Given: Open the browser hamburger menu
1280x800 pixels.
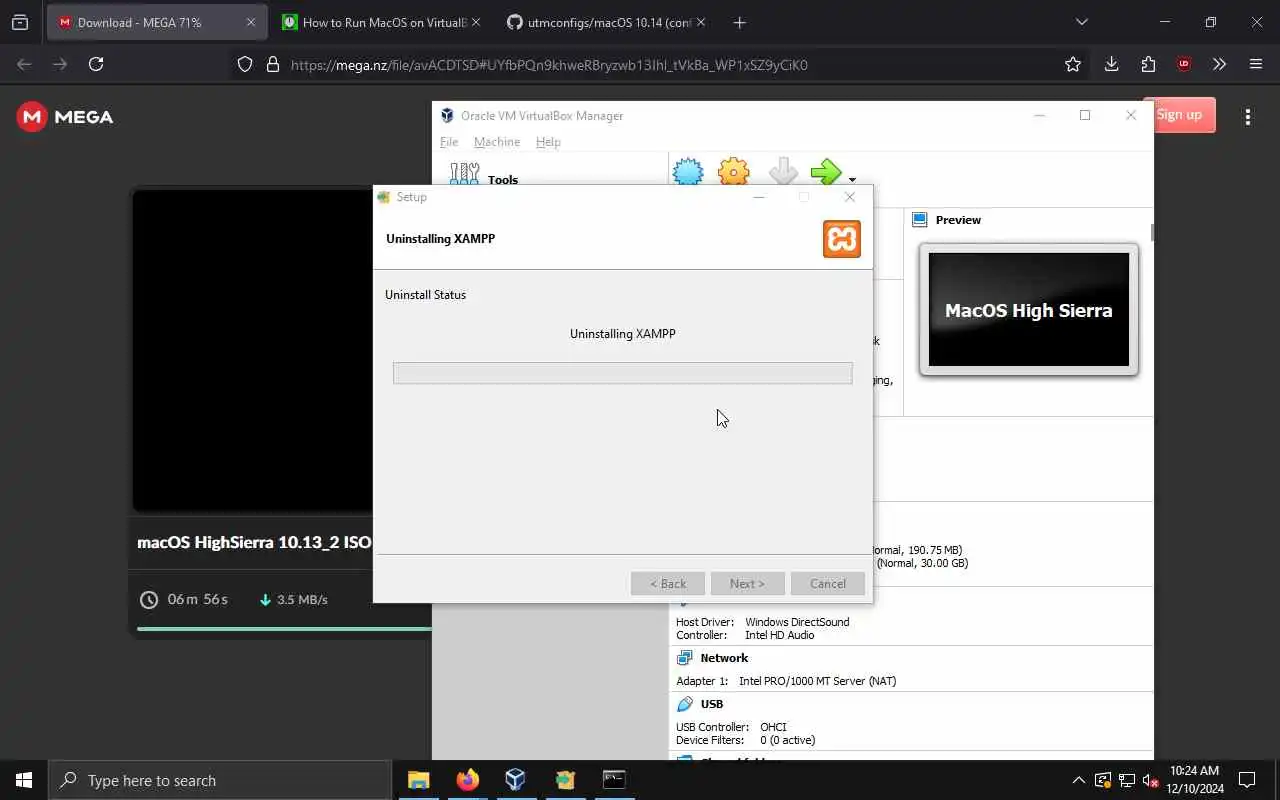Looking at the screenshot, I should (1256, 64).
